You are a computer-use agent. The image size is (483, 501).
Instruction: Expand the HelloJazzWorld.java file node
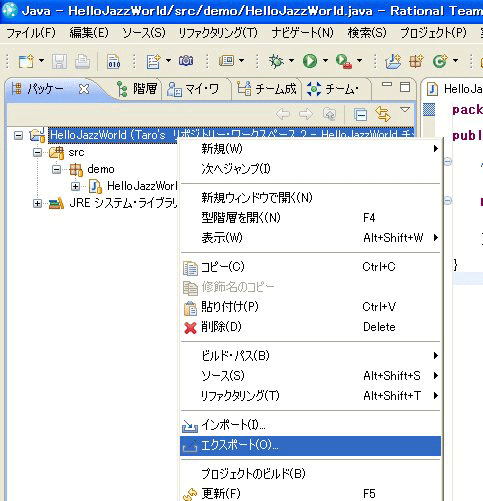coord(76,186)
